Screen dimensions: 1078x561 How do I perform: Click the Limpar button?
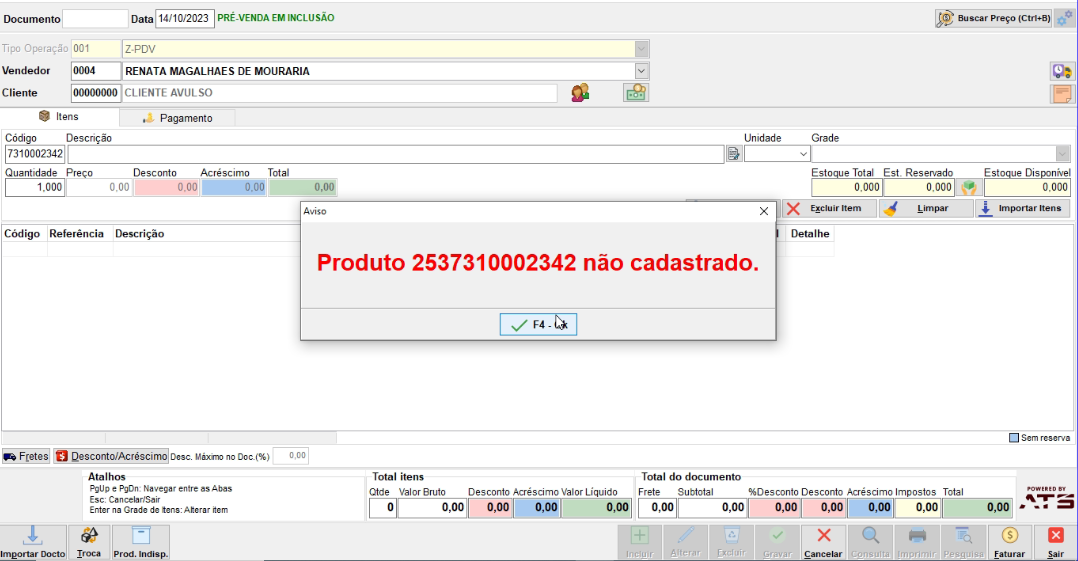pos(925,208)
